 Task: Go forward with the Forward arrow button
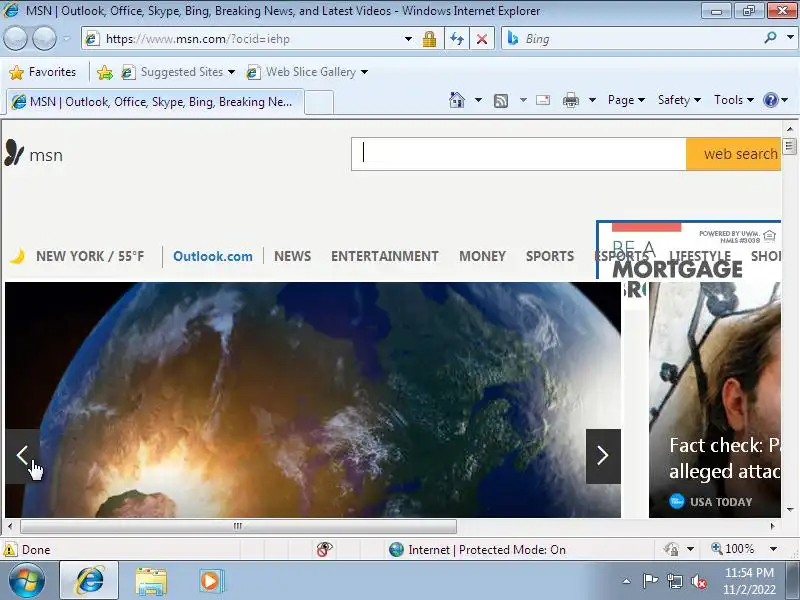44,38
